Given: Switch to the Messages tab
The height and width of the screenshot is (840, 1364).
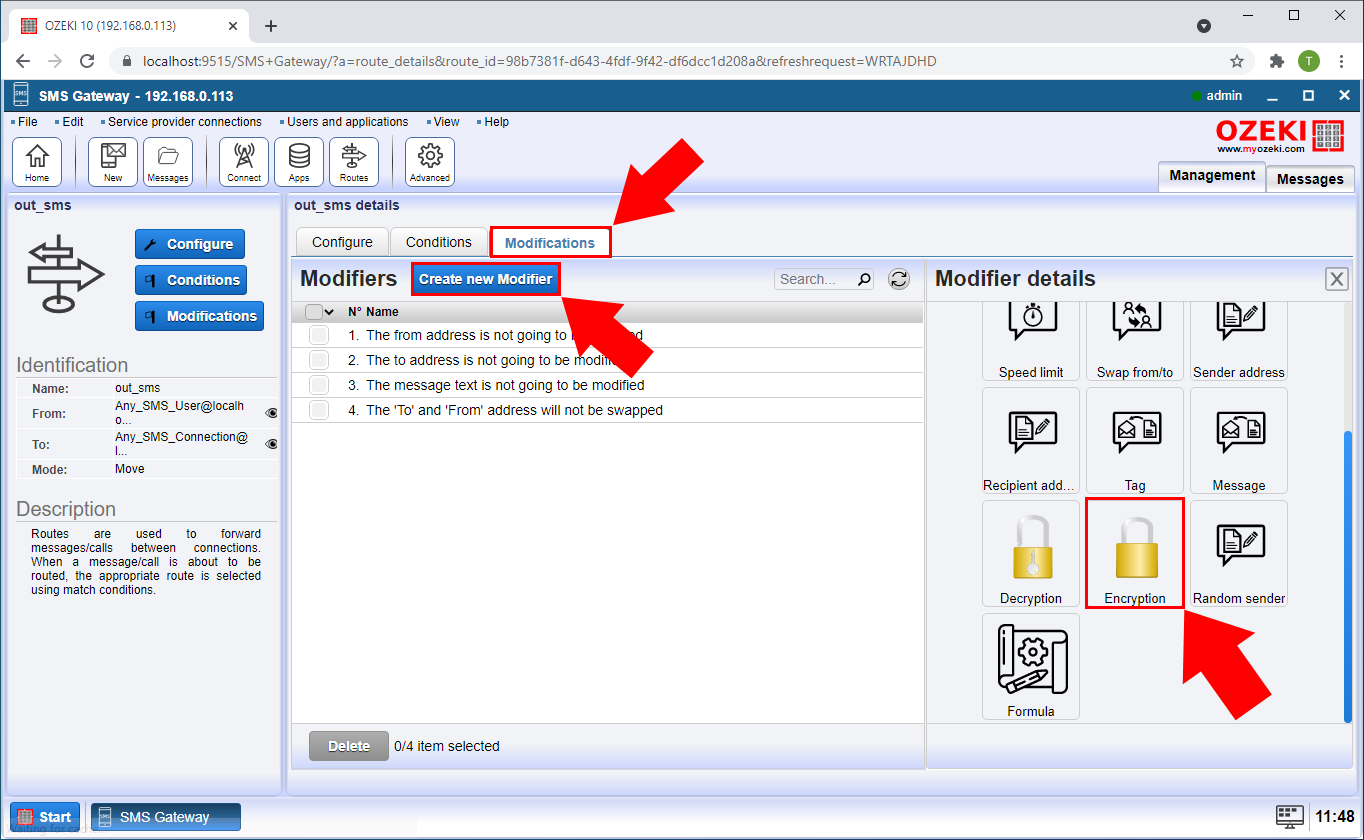Looking at the screenshot, I should coord(1310,178).
